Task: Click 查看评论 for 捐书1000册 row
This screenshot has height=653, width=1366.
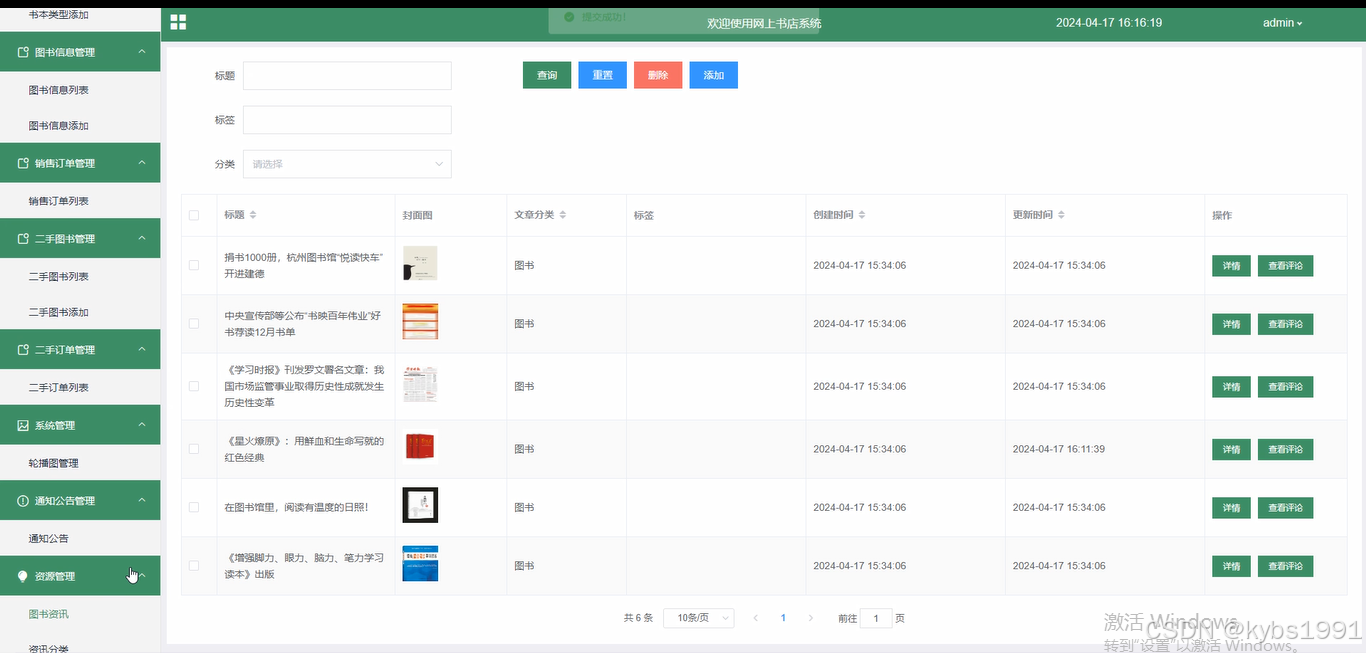Action: [1285, 266]
